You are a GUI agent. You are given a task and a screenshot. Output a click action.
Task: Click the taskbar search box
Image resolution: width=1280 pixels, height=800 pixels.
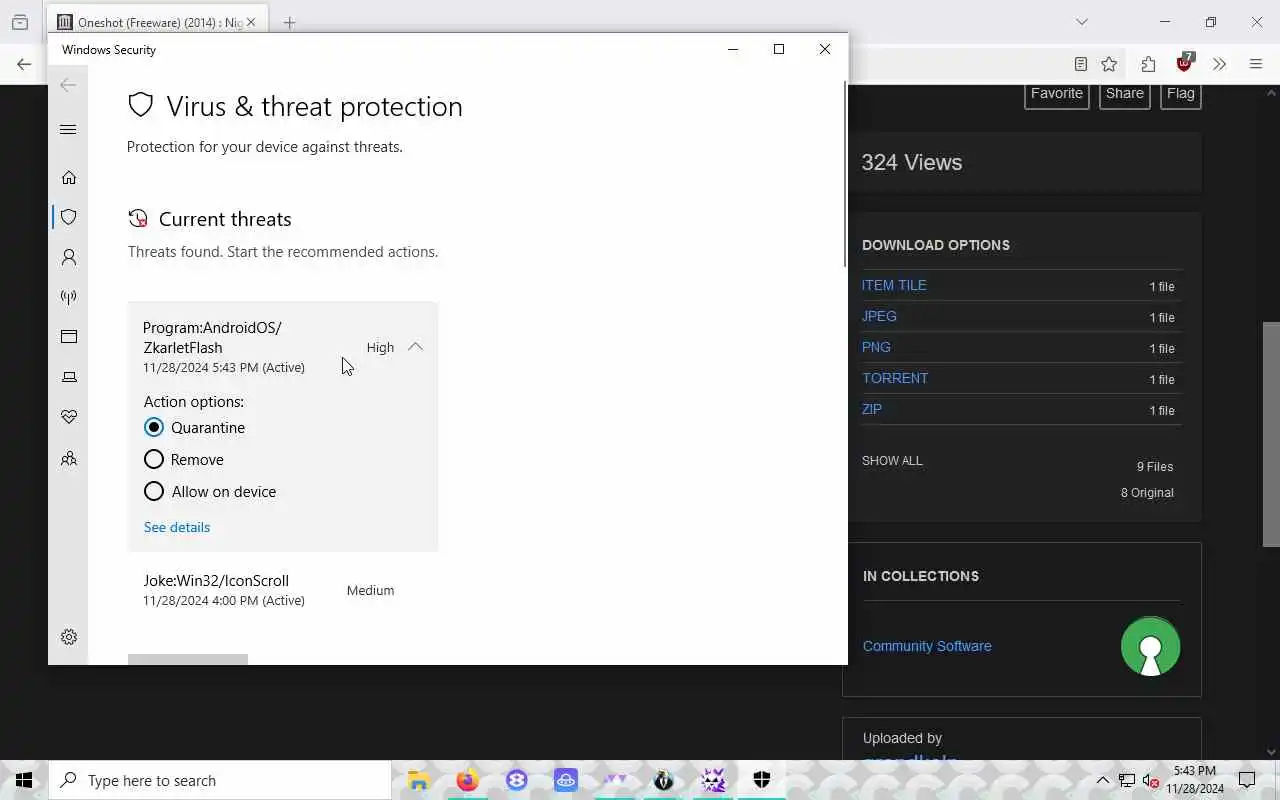220,780
